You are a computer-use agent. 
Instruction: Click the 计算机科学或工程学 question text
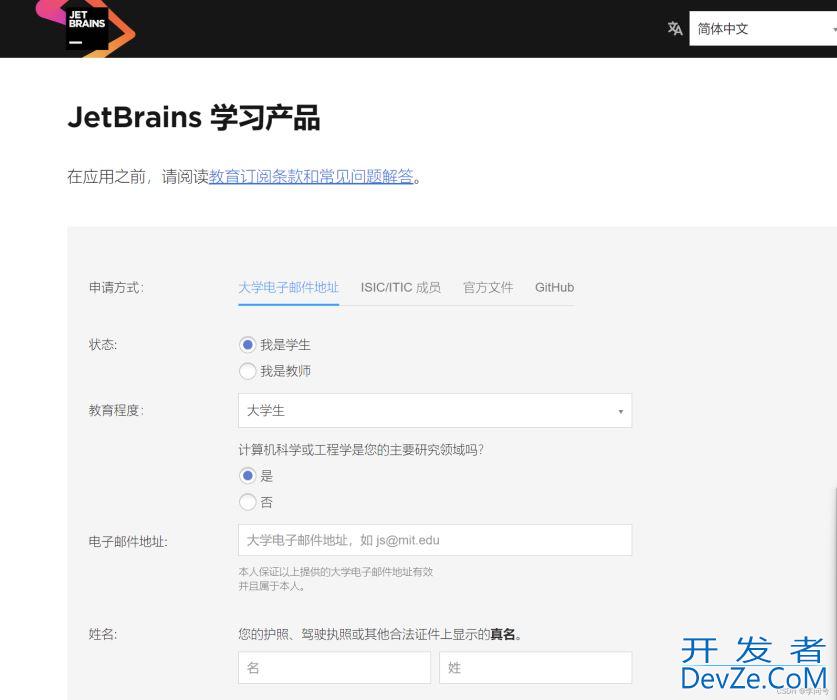point(361,450)
